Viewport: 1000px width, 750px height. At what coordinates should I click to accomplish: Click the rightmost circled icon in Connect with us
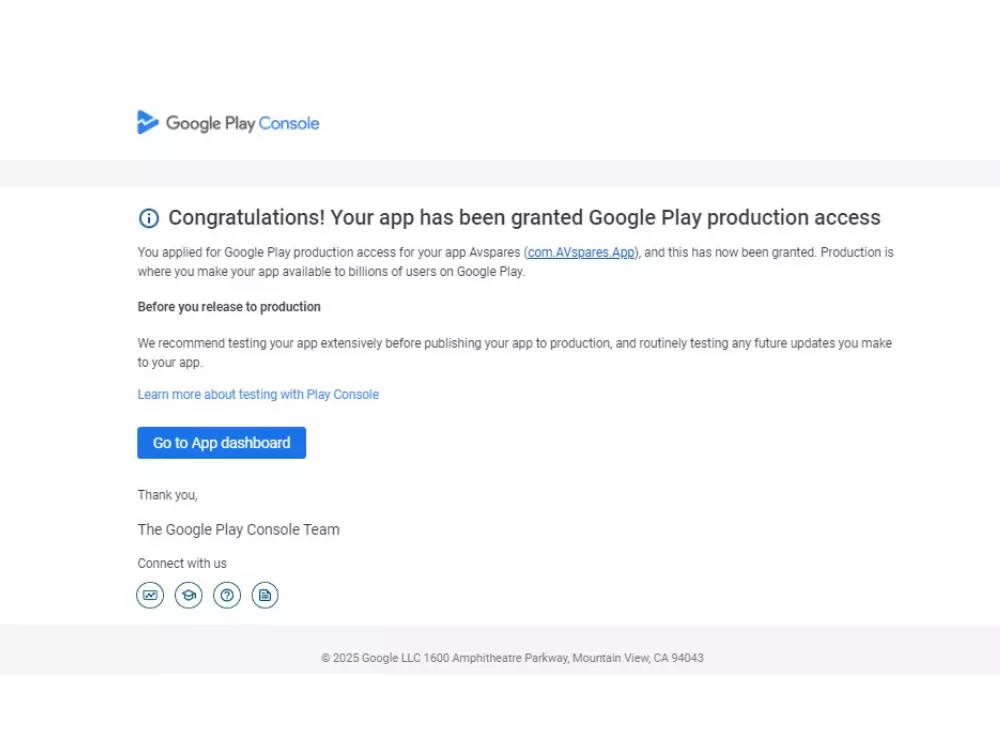pos(265,595)
